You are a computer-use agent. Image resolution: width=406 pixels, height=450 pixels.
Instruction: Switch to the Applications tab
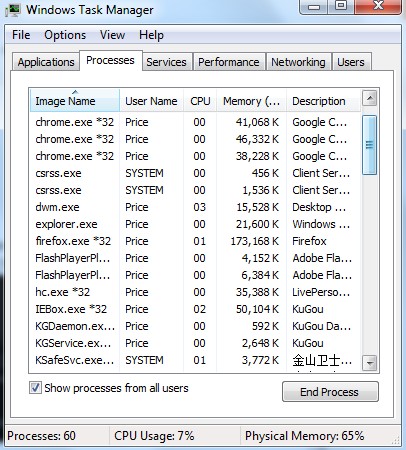(x=46, y=62)
